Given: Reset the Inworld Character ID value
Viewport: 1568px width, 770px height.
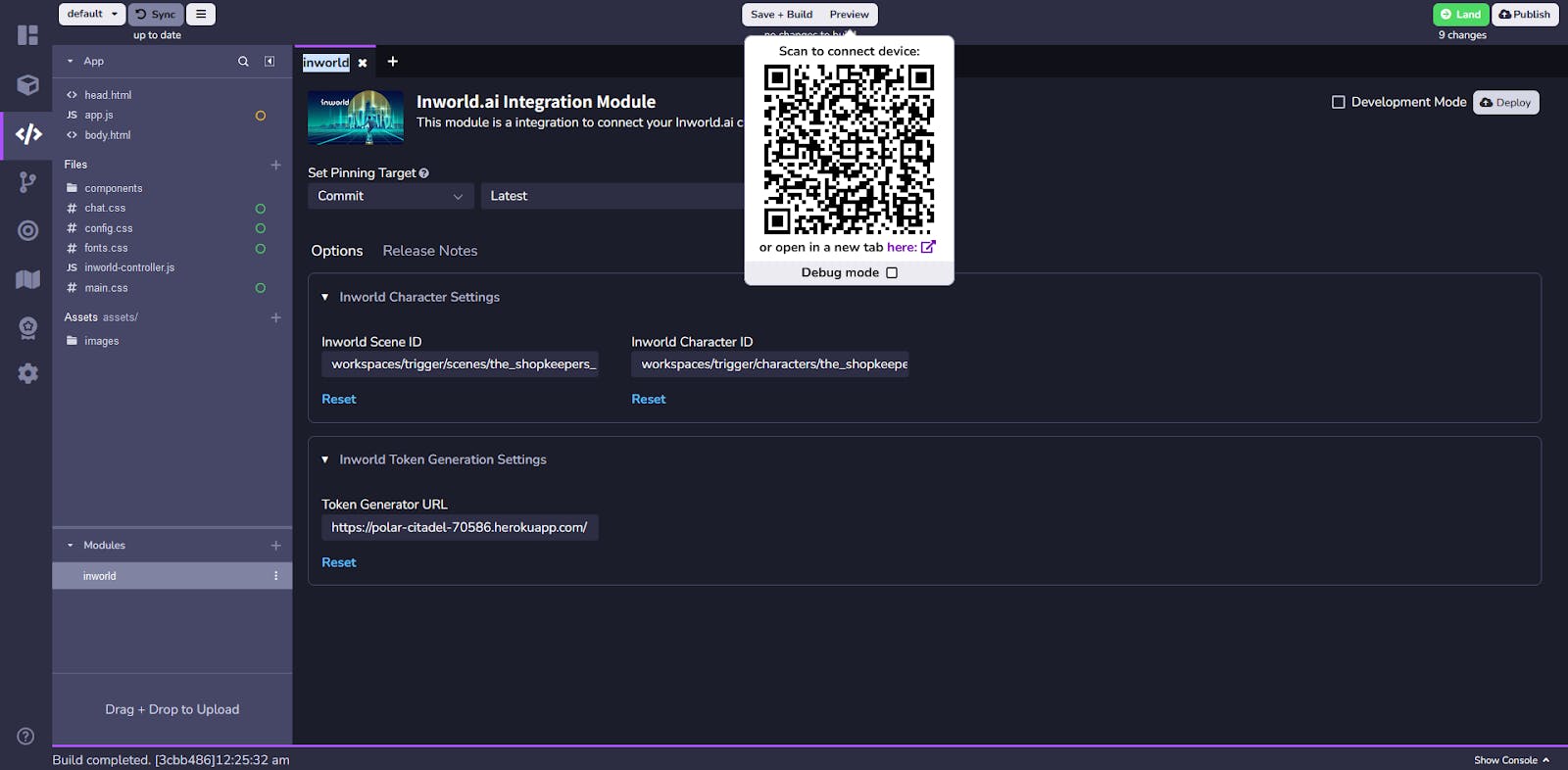Looking at the screenshot, I should [649, 400].
